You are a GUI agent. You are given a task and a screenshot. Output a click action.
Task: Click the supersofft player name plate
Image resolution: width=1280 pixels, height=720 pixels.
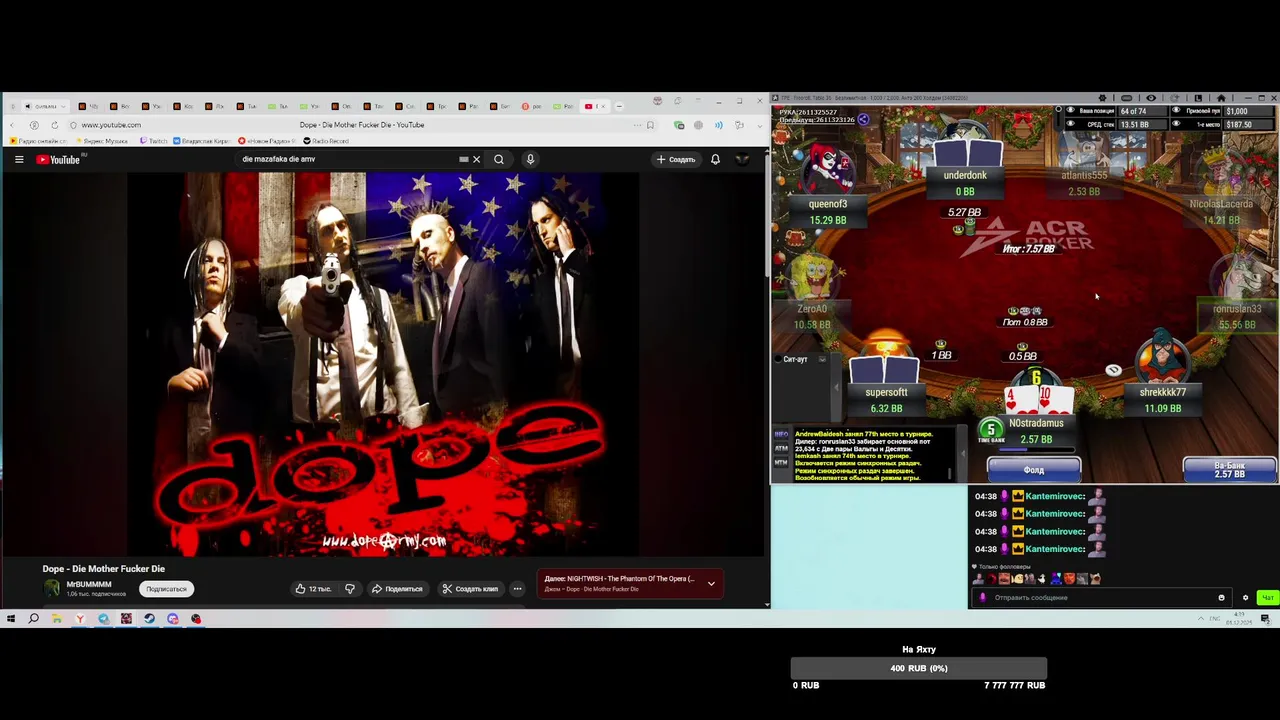(x=886, y=400)
